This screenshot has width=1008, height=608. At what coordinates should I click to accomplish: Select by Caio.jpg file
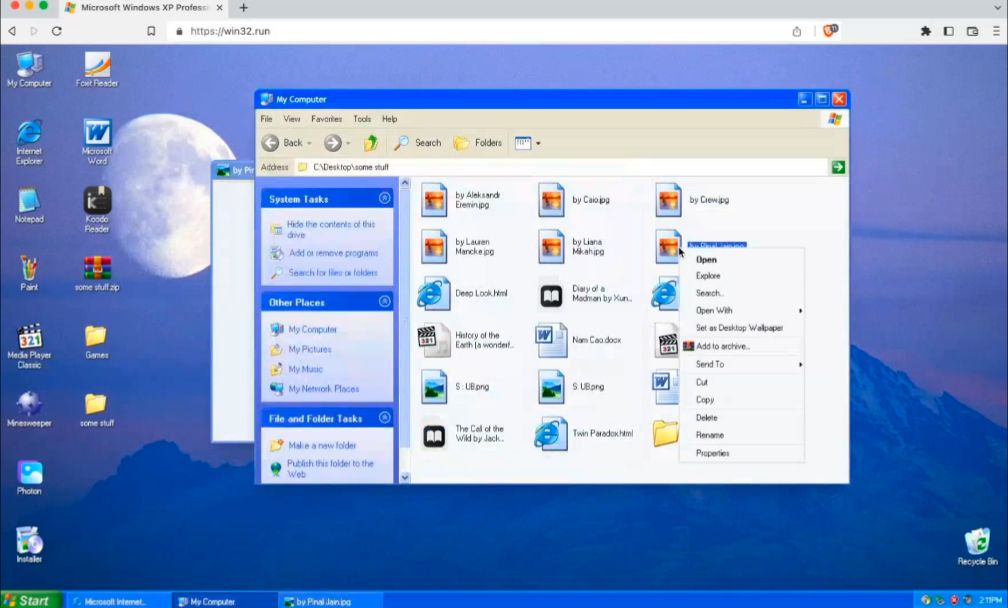click(x=574, y=200)
